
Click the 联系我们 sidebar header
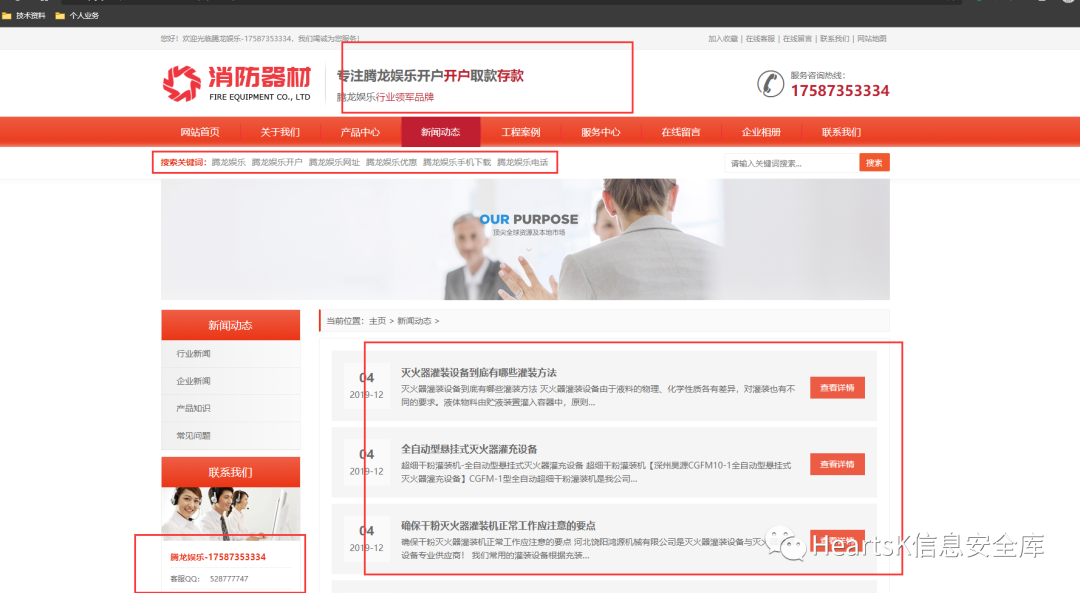click(x=231, y=472)
